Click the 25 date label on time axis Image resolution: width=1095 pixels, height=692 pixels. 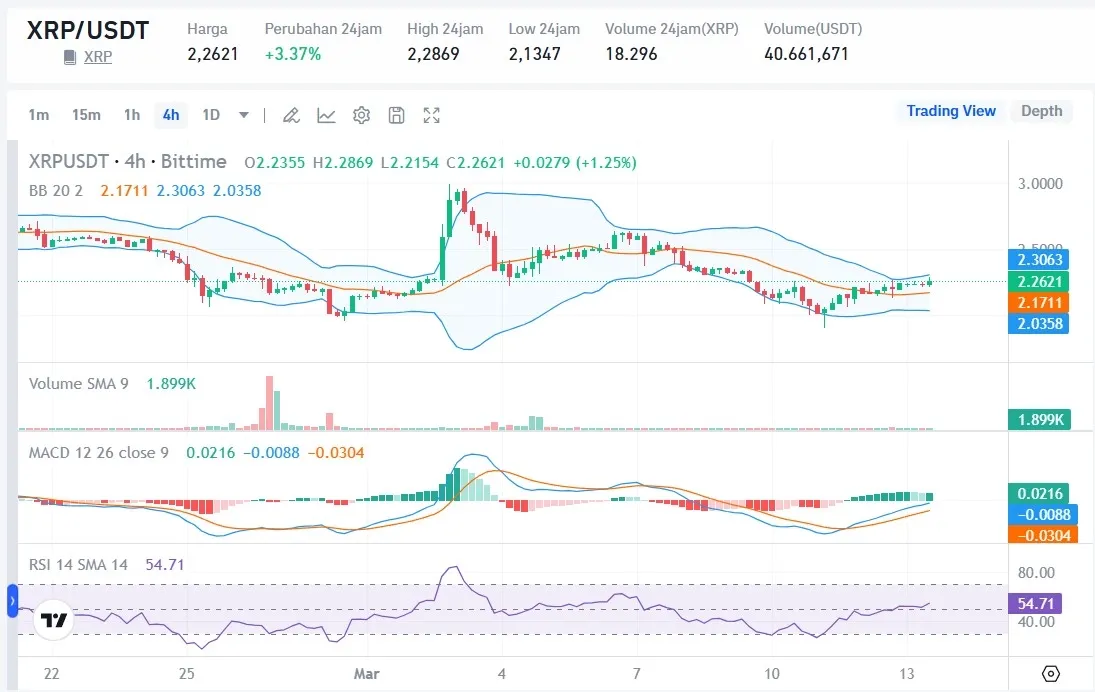tap(186, 674)
